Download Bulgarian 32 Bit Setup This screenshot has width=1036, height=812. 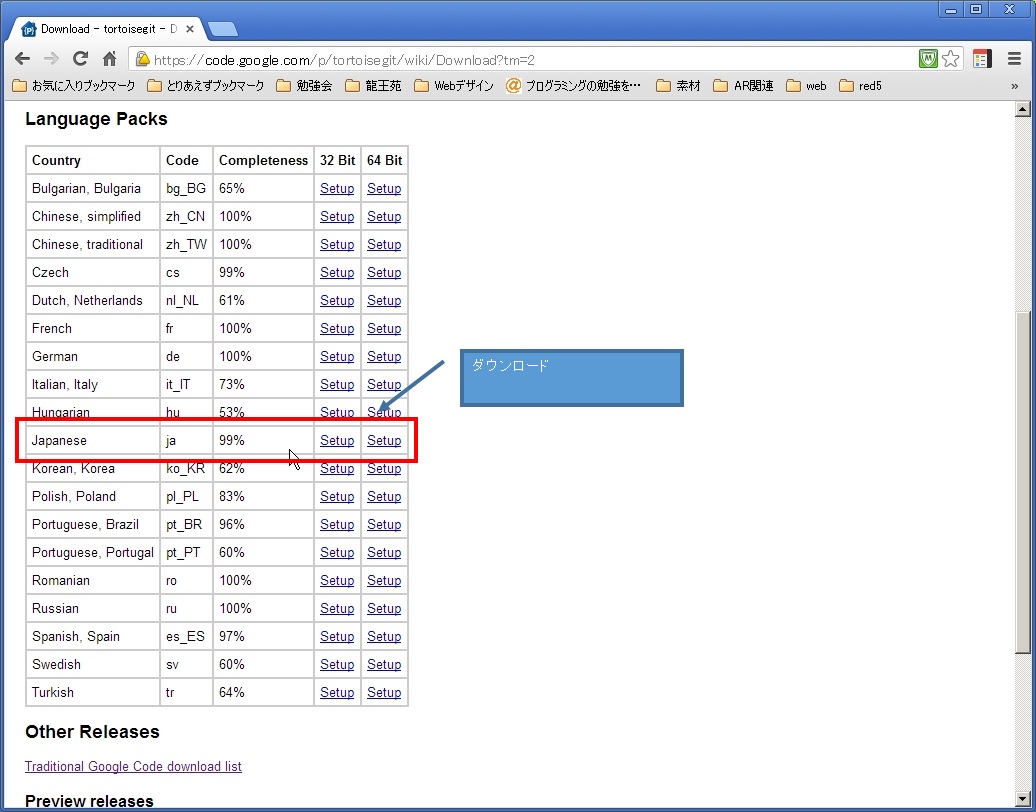[x=337, y=189]
